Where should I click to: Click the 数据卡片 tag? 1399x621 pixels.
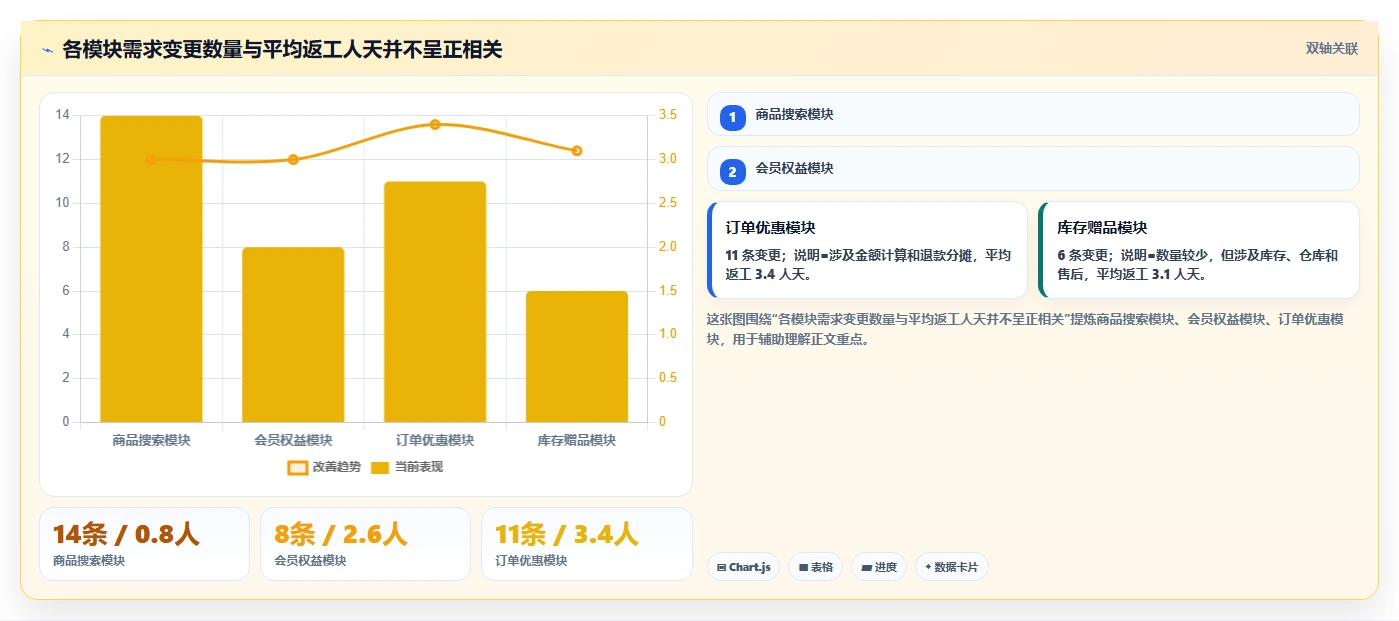click(x=951, y=567)
